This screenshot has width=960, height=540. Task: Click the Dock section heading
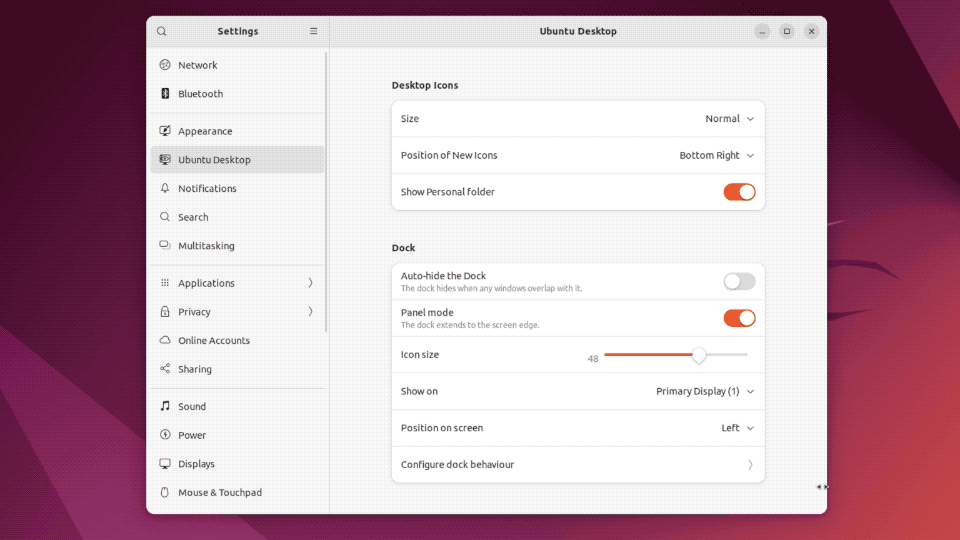pyautogui.click(x=403, y=248)
